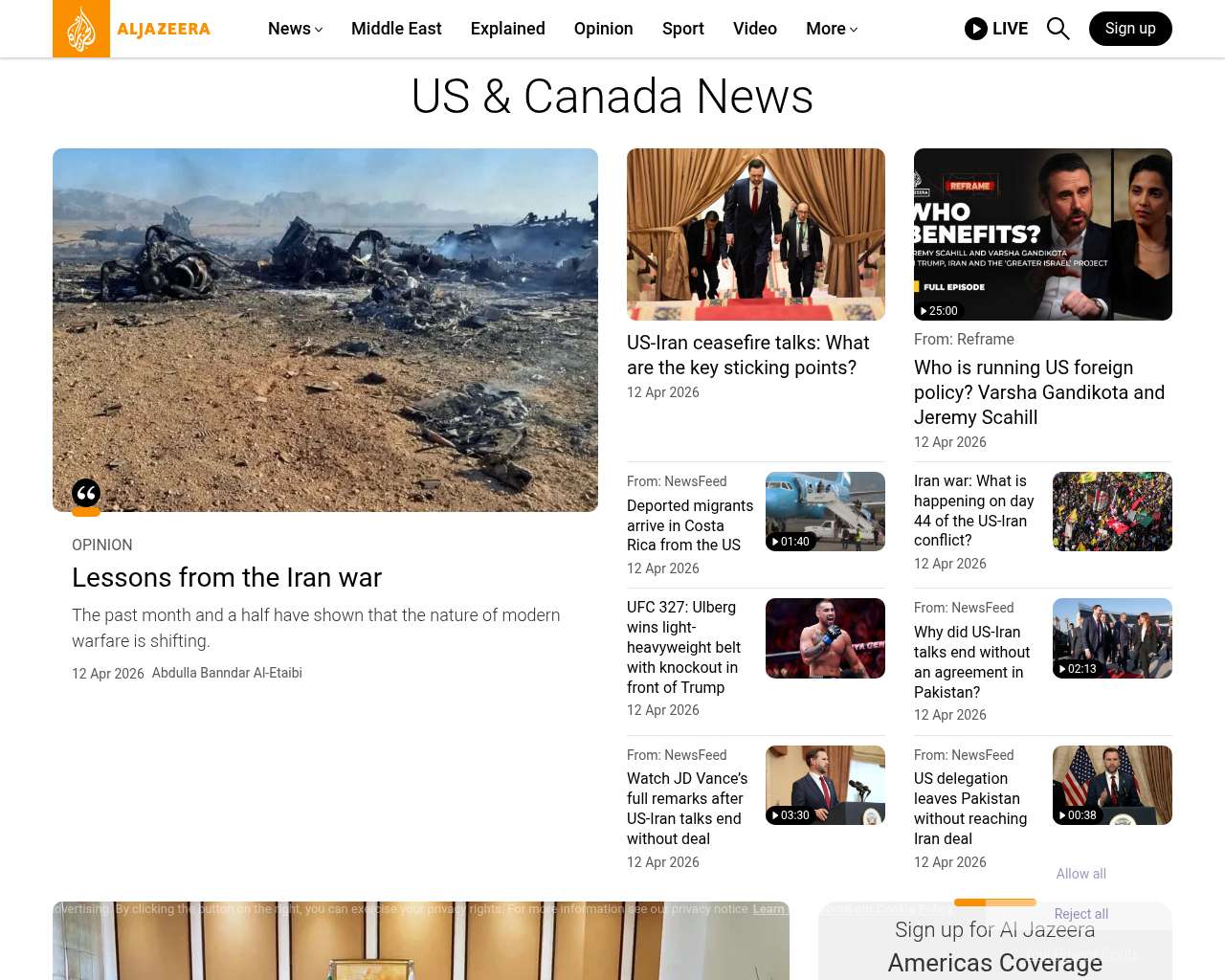Click the Sign up button
The width and height of the screenshot is (1225, 980).
tap(1129, 29)
